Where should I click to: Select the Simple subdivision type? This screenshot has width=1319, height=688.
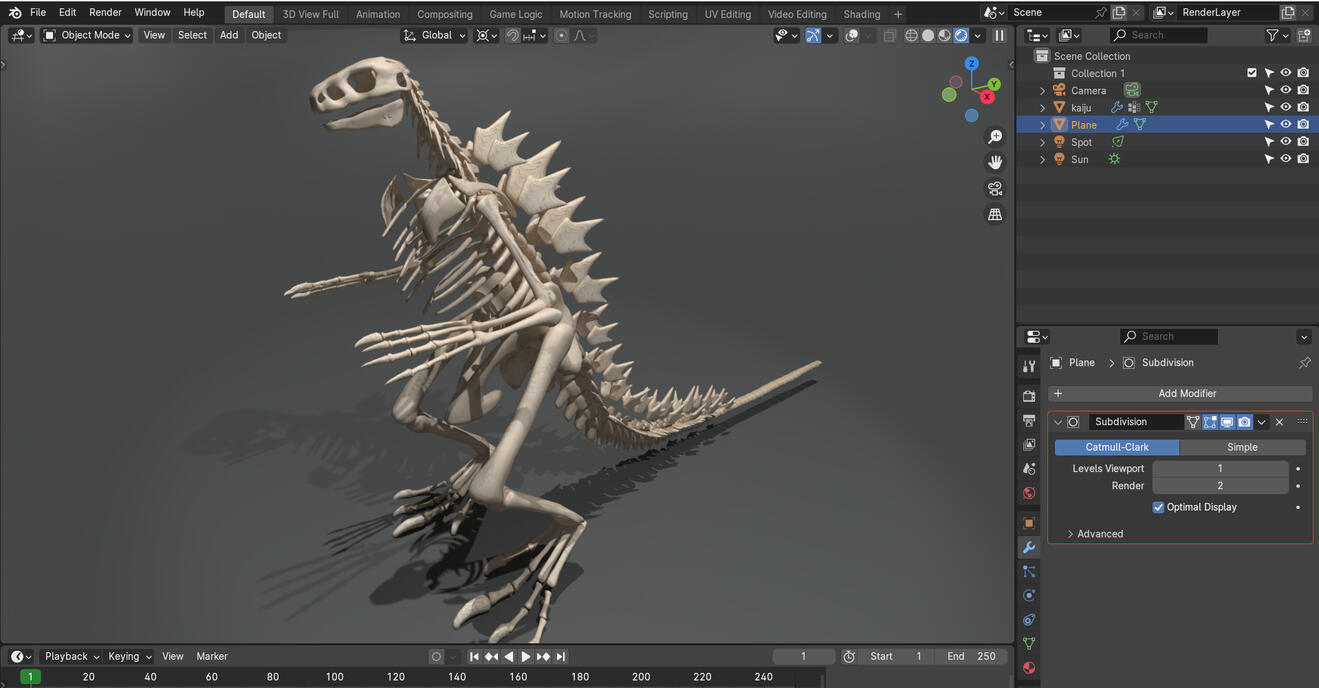point(1242,447)
